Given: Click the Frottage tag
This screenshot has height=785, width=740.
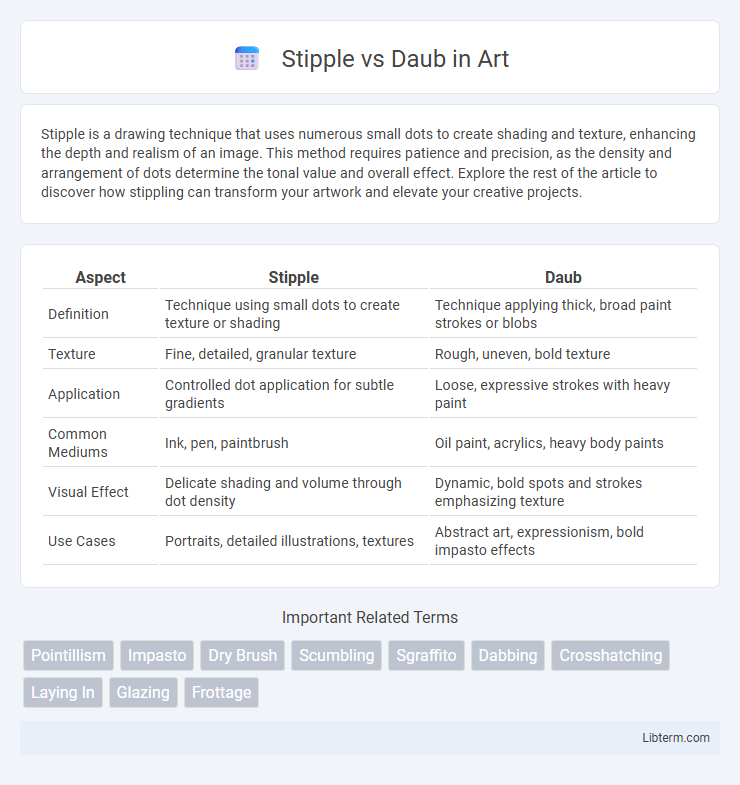Looking at the screenshot, I should point(221,692).
